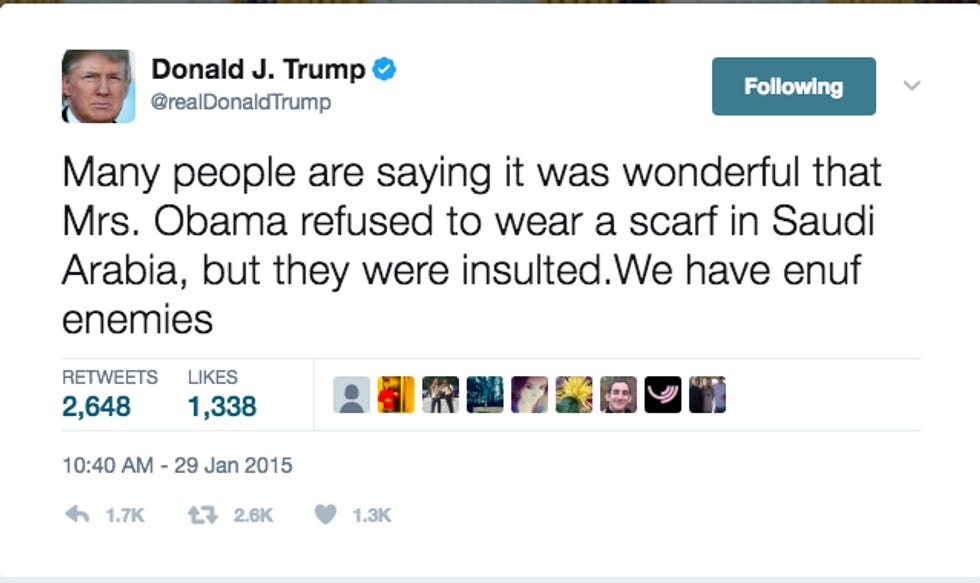This screenshot has height=583, width=980.
Task: Open the yellow flower avatar
Action: pyautogui.click(x=574, y=395)
